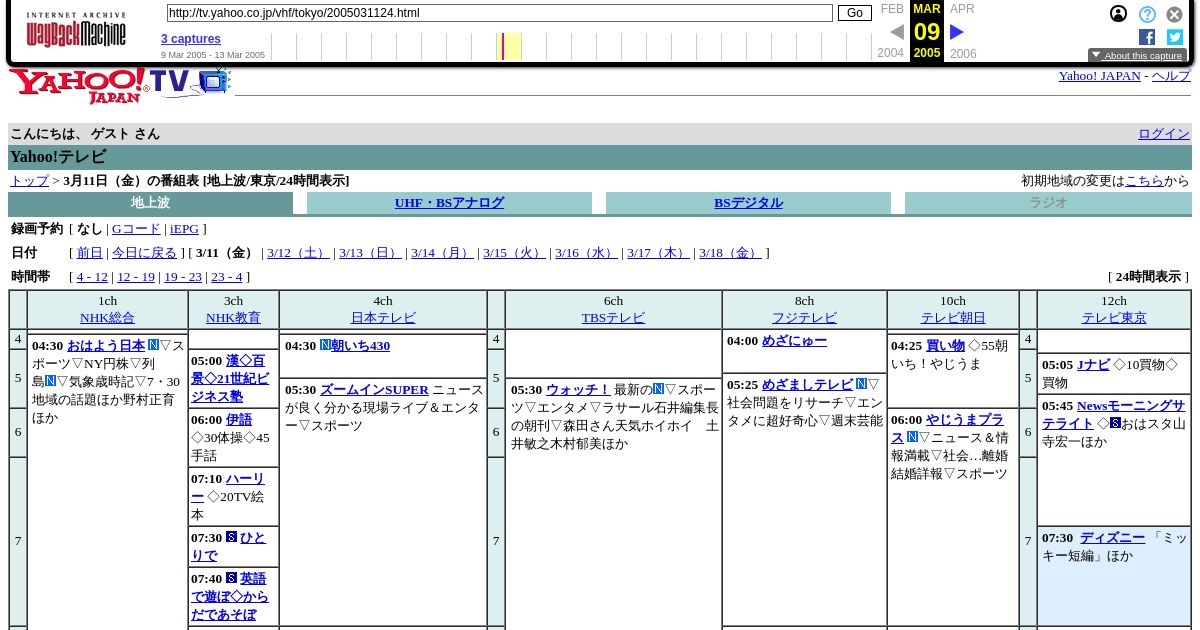Click the Wayback URL input field
Viewport: 1200px width, 630px height.
tap(499, 13)
